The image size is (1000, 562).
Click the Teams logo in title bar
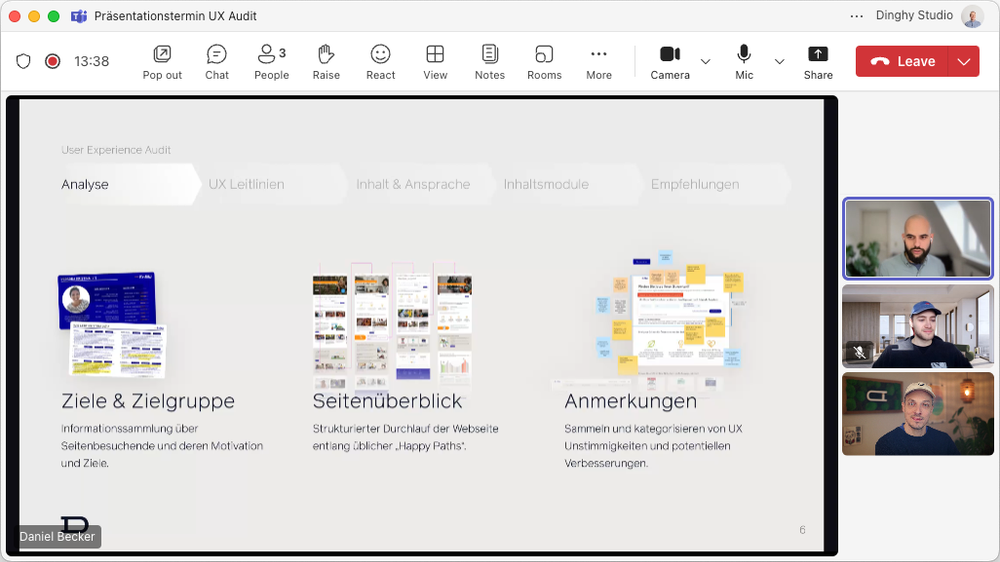point(78,16)
